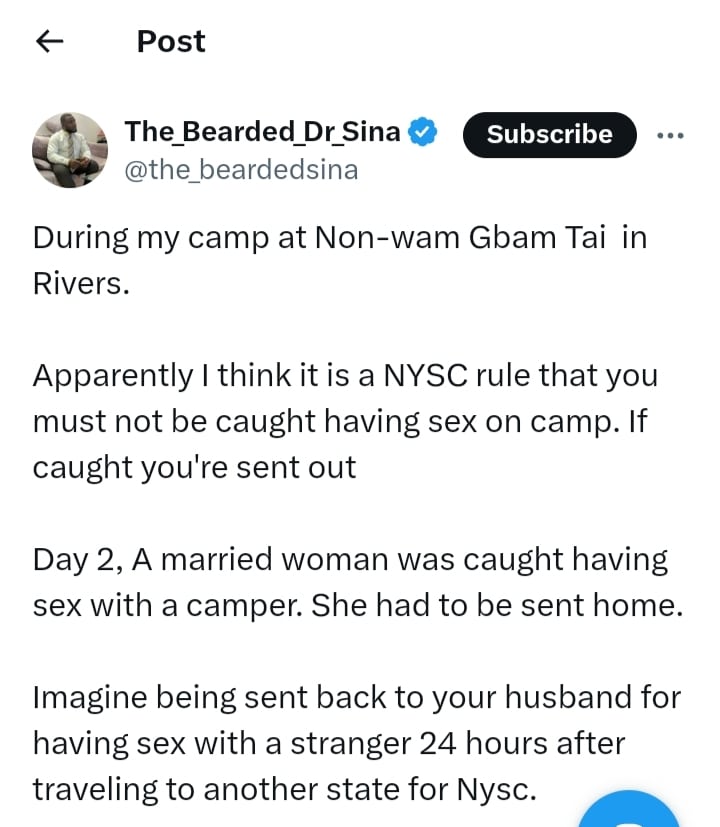Tap the blue verified badge
720x827 pixels.
pyautogui.click(x=424, y=132)
